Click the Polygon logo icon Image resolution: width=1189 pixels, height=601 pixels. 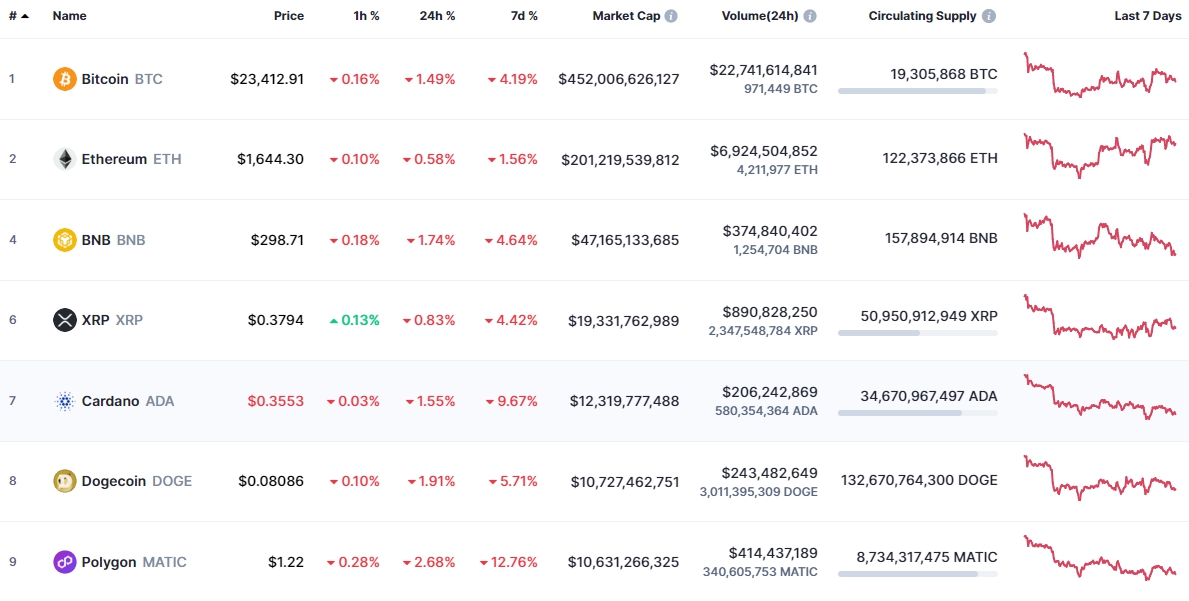64,562
